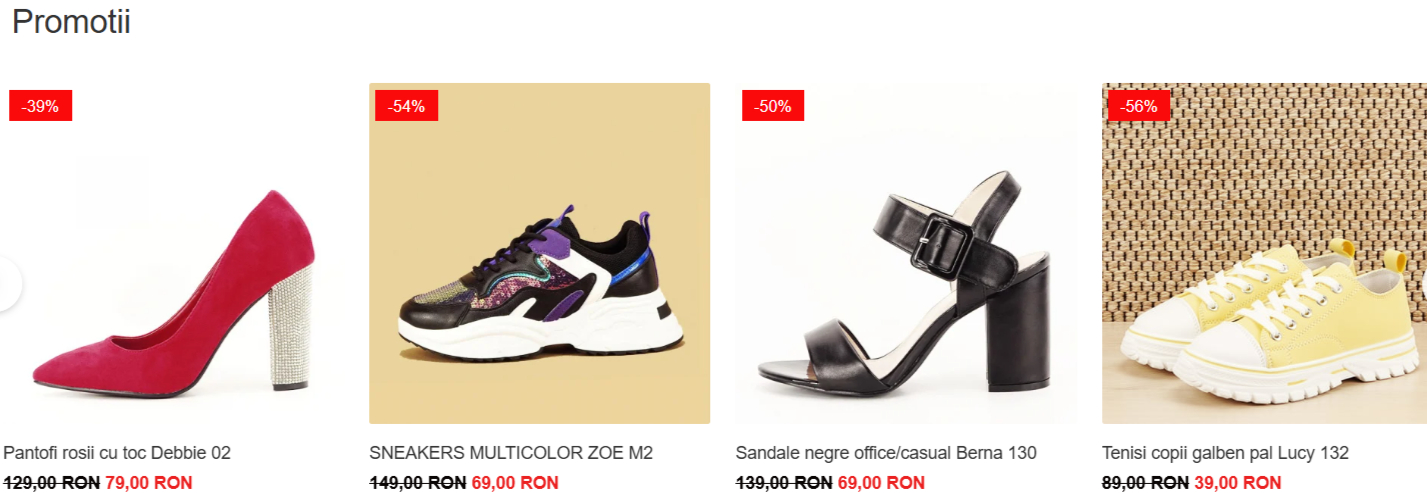Open the black block-heel sandal image

tap(906, 254)
